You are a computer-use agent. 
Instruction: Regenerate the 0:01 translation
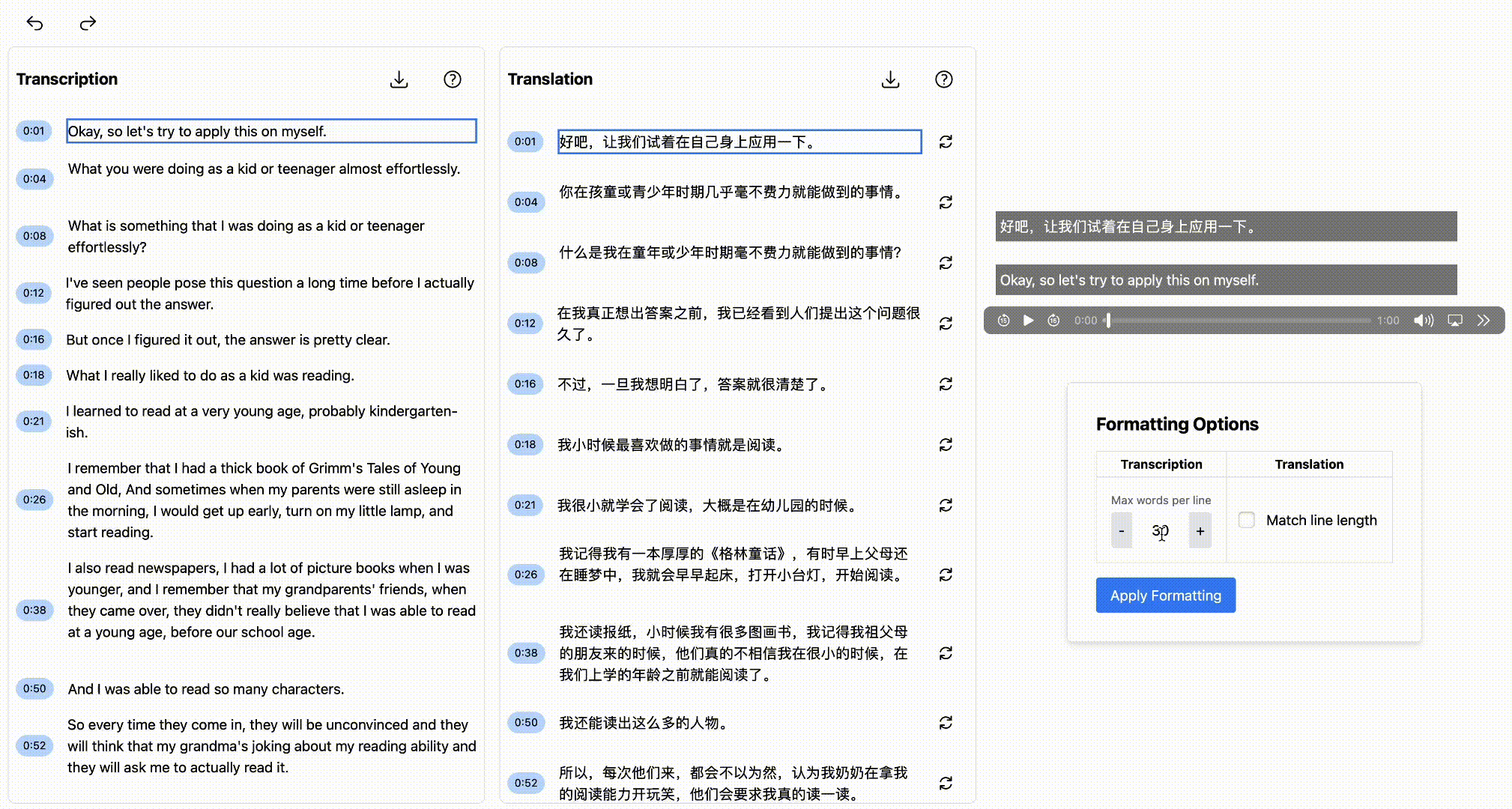[x=946, y=142]
